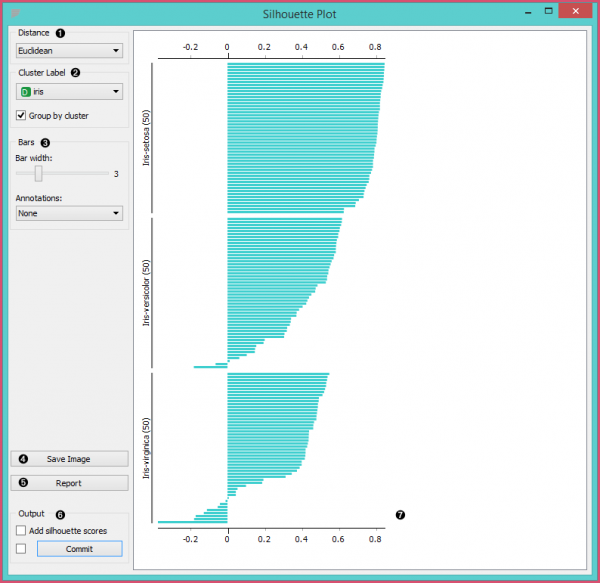Open the Distance dropdown set to Euclidean
The height and width of the screenshot is (583, 600).
click(x=69, y=50)
